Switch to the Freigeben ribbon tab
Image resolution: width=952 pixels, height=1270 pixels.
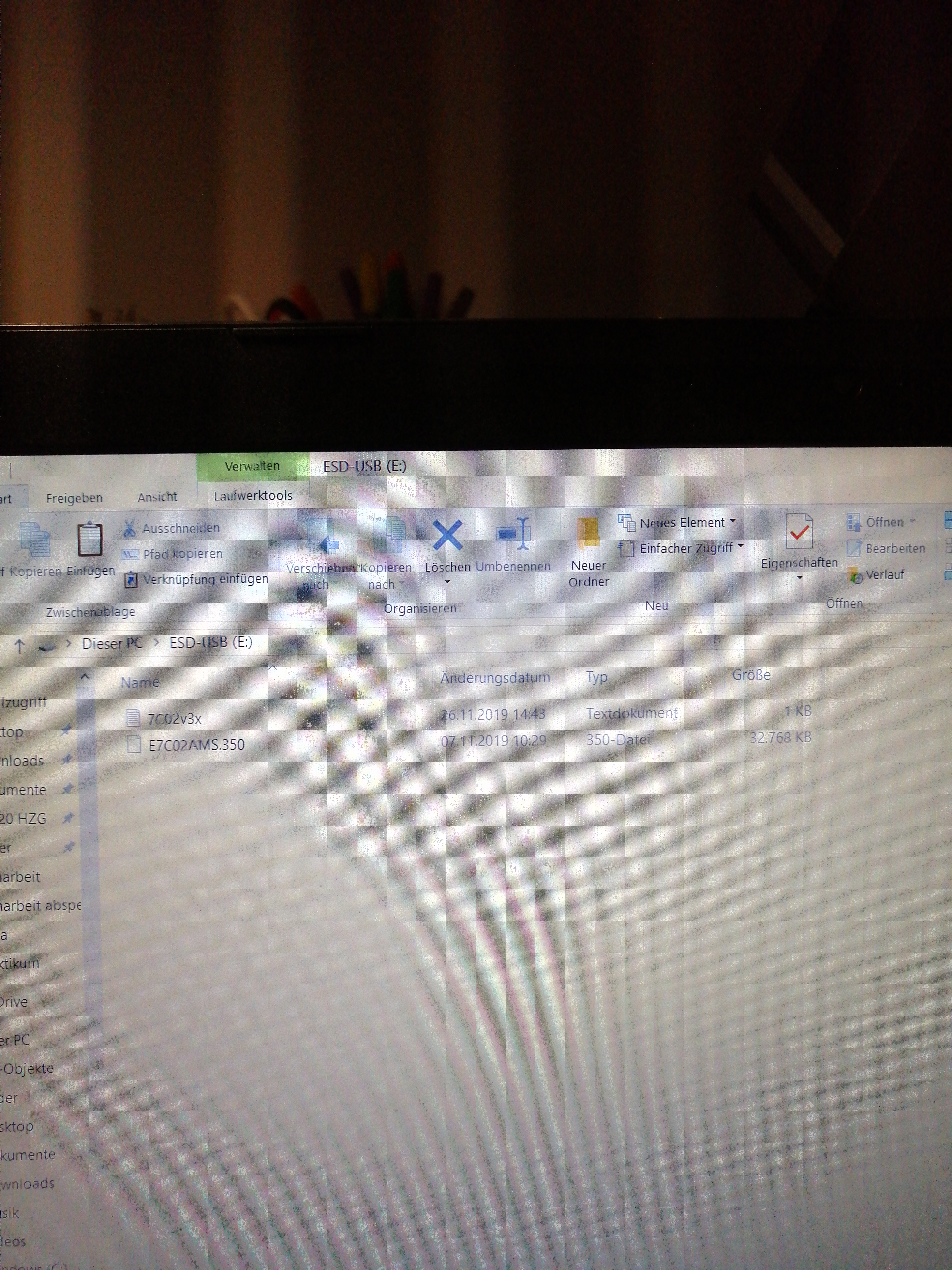pos(75,498)
